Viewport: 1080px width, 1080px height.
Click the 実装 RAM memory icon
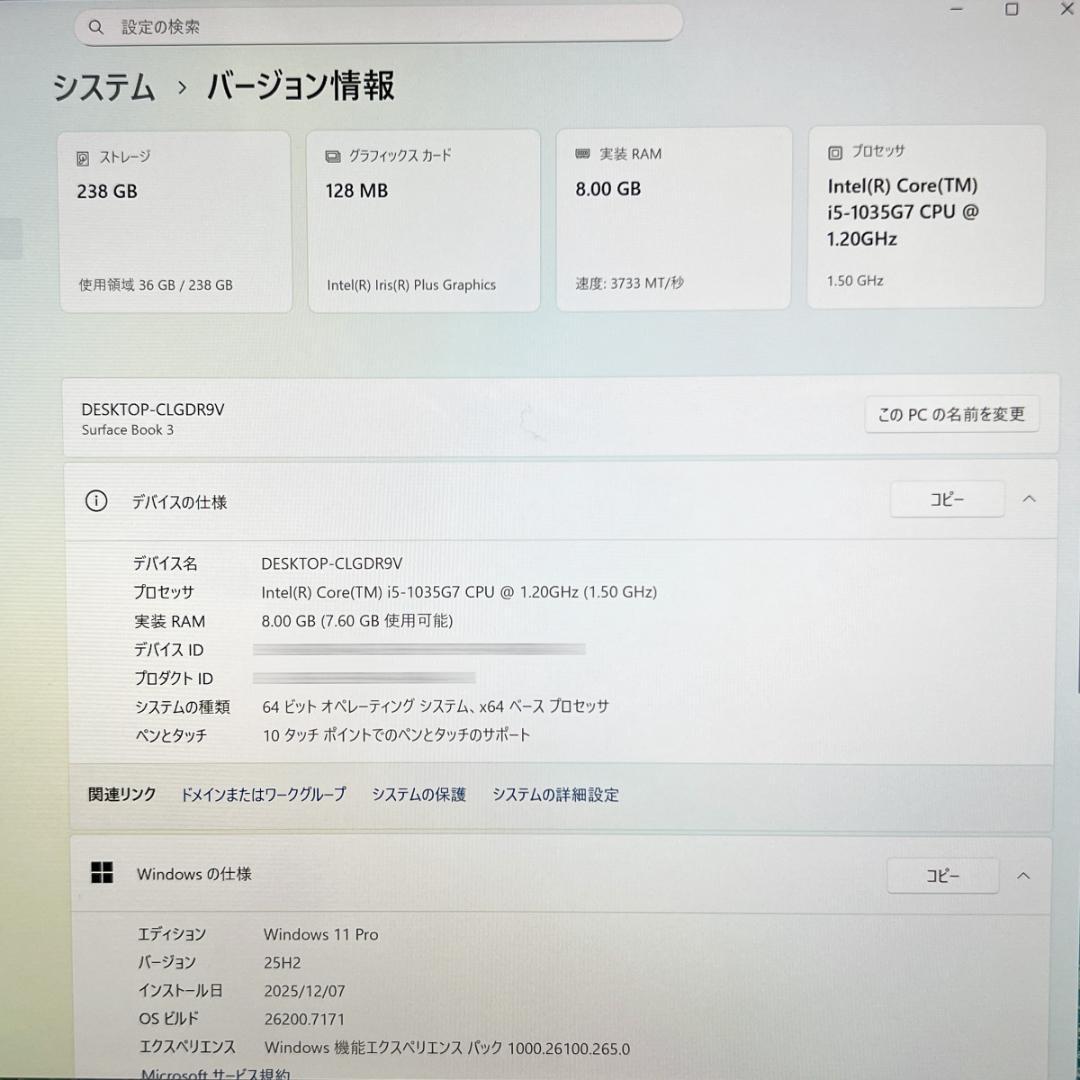tap(580, 153)
